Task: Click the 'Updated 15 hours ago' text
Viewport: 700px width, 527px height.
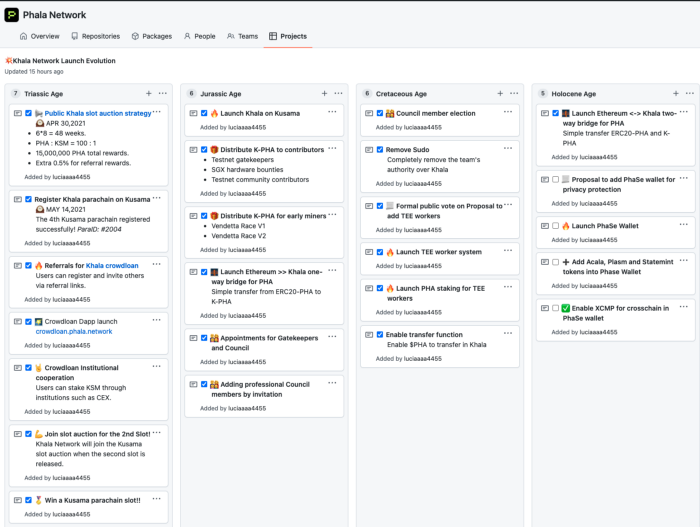Action: coord(34,71)
